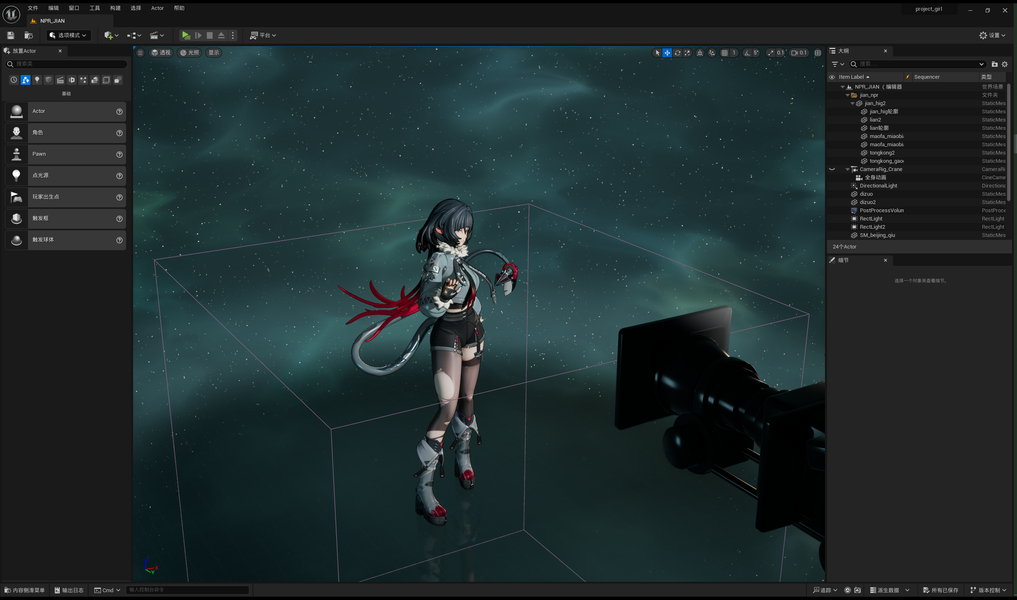Select the 玩家出生点 player start entry
This screenshot has height=600, width=1017.
(x=66, y=197)
